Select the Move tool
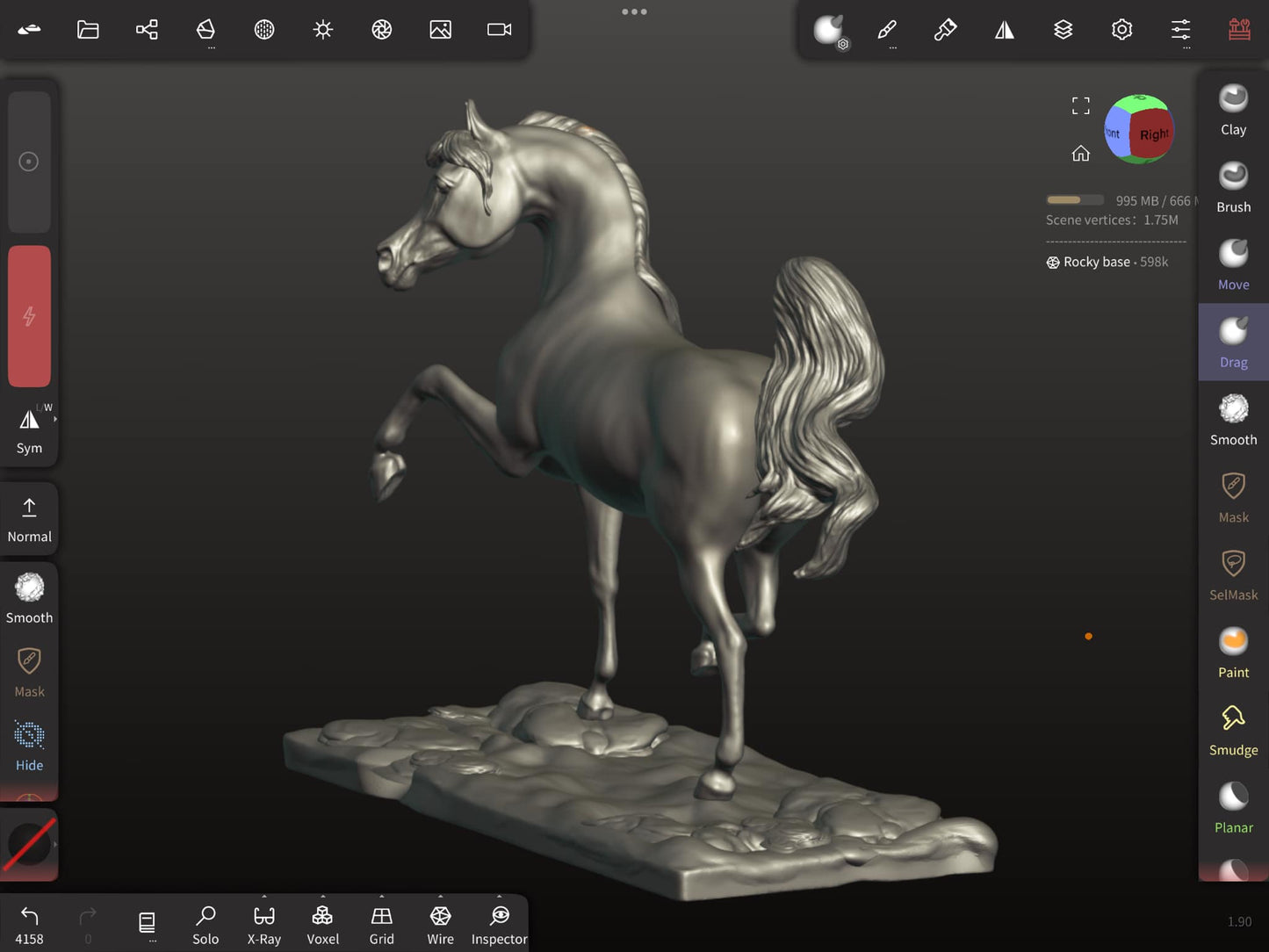The height and width of the screenshot is (952, 1269). pyautogui.click(x=1233, y=264)
